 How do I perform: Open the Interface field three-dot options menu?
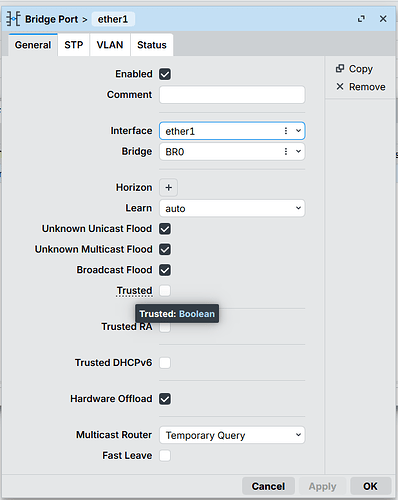pyautogui.click(x=286, y=131)
